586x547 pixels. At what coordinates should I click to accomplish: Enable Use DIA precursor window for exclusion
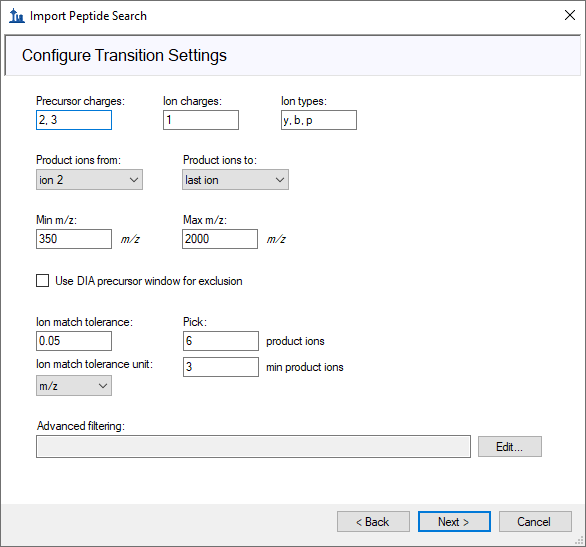click(x=42, y=281)
